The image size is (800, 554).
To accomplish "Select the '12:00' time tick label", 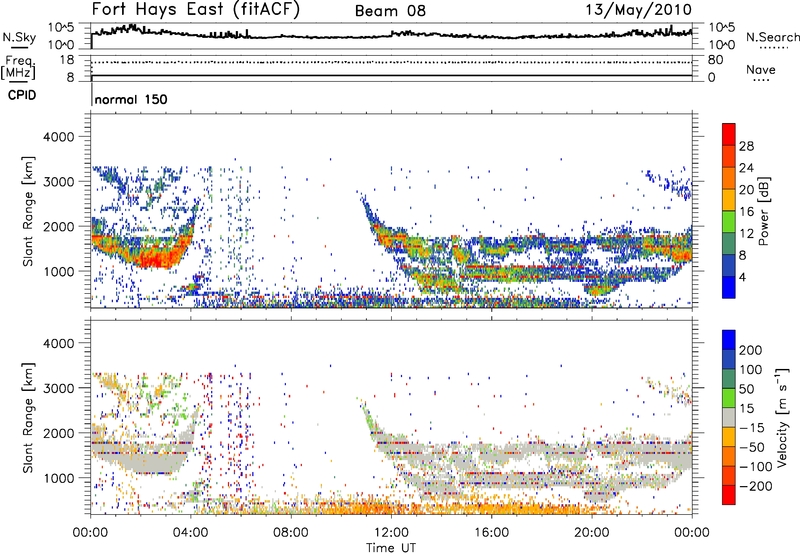I will click(391, 533).
